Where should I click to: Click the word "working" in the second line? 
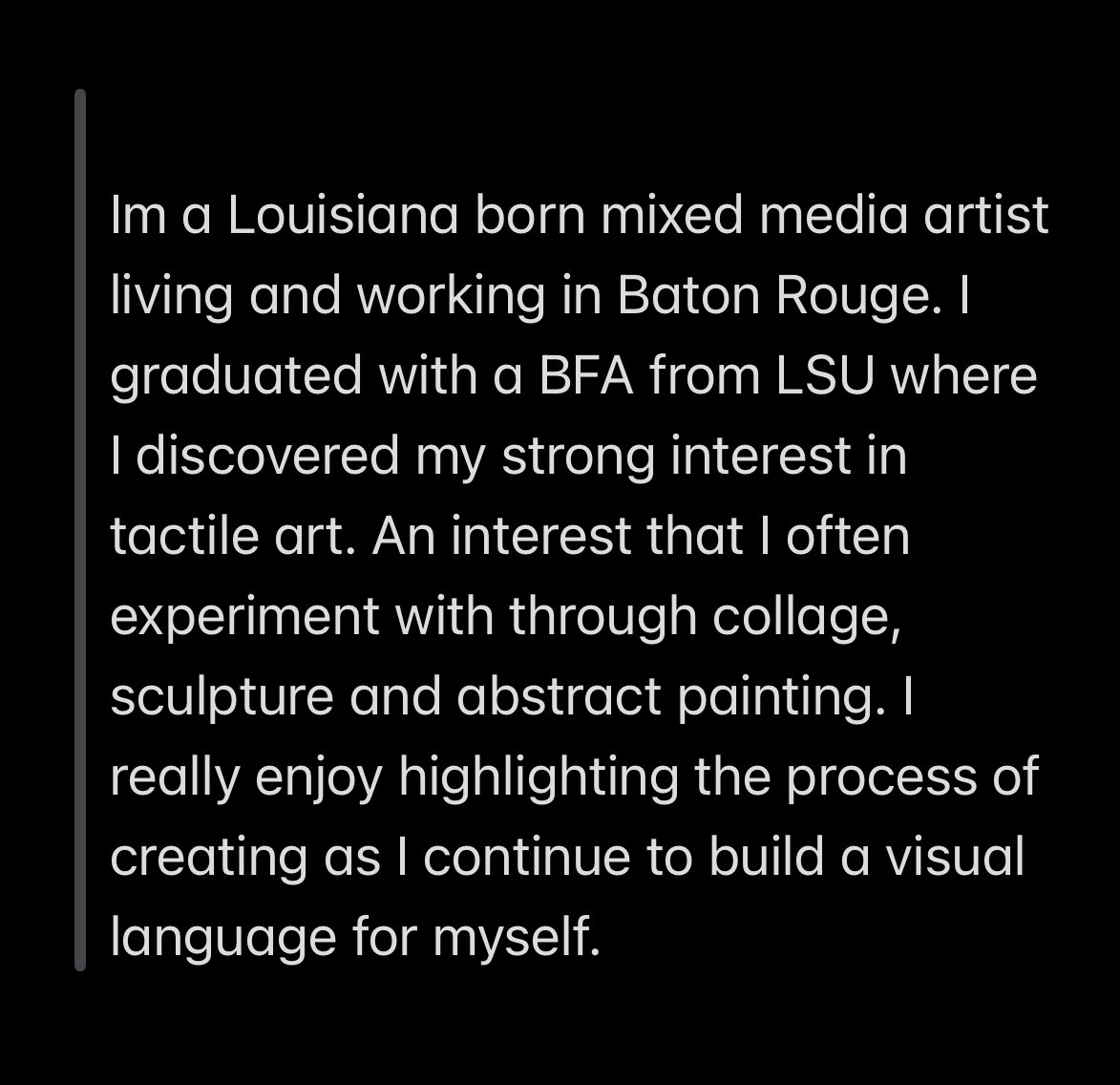[x=452, y=295]
